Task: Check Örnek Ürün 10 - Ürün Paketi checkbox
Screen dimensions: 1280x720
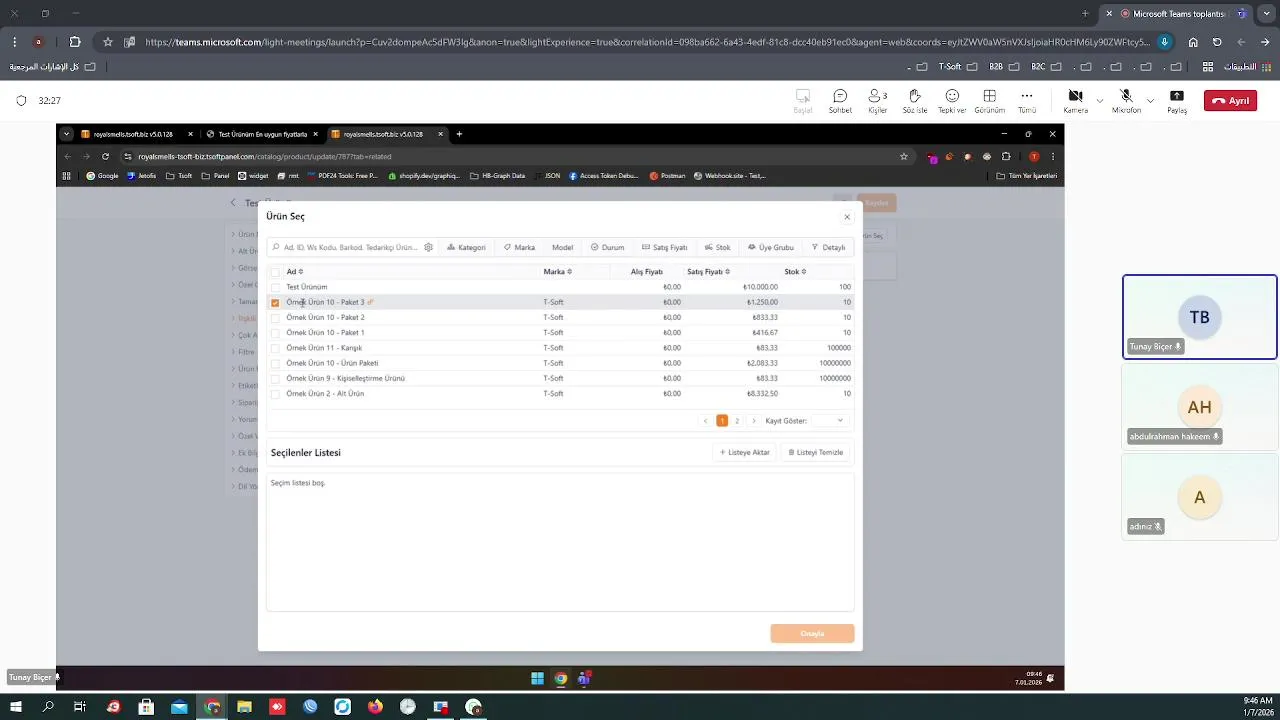Action: (275, 363)
